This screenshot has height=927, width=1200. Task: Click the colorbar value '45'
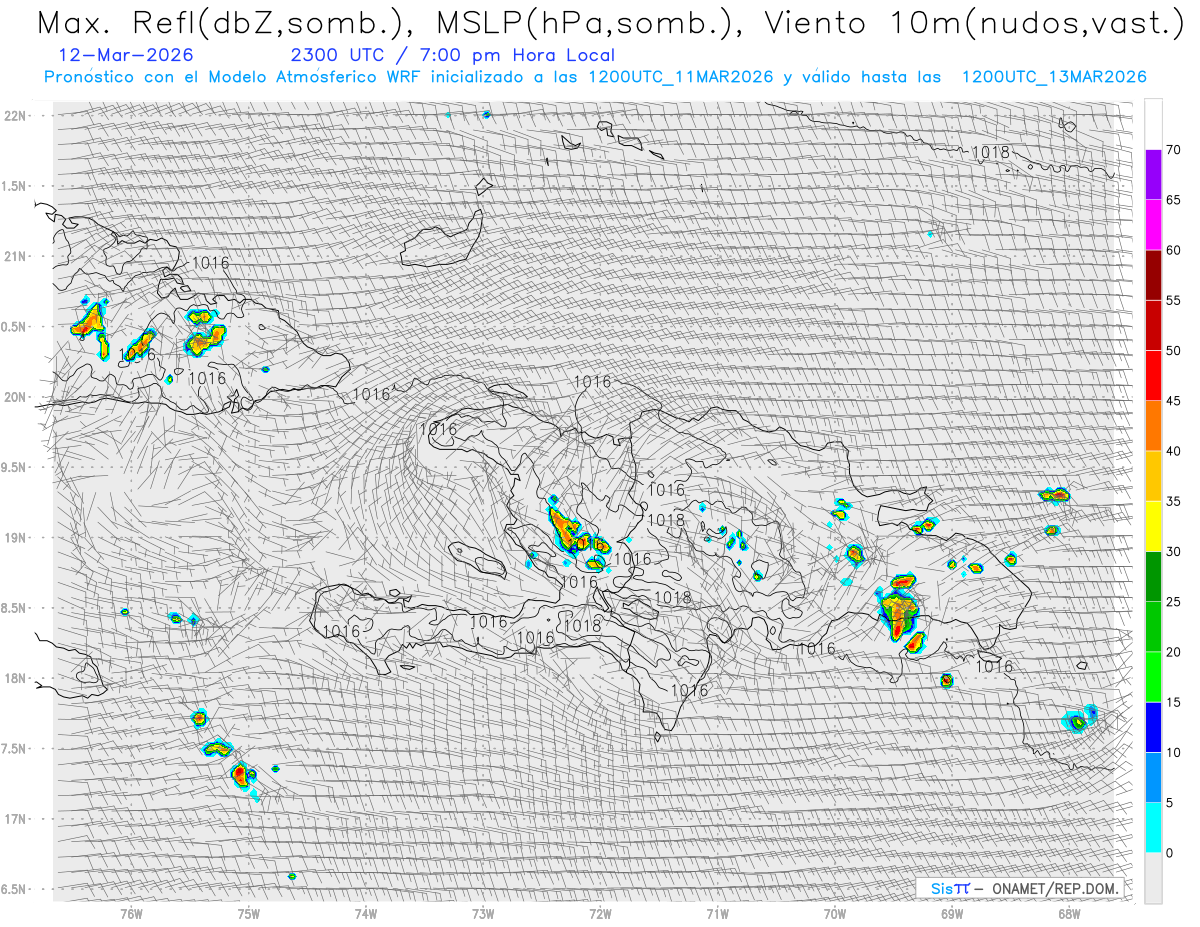1174,401
